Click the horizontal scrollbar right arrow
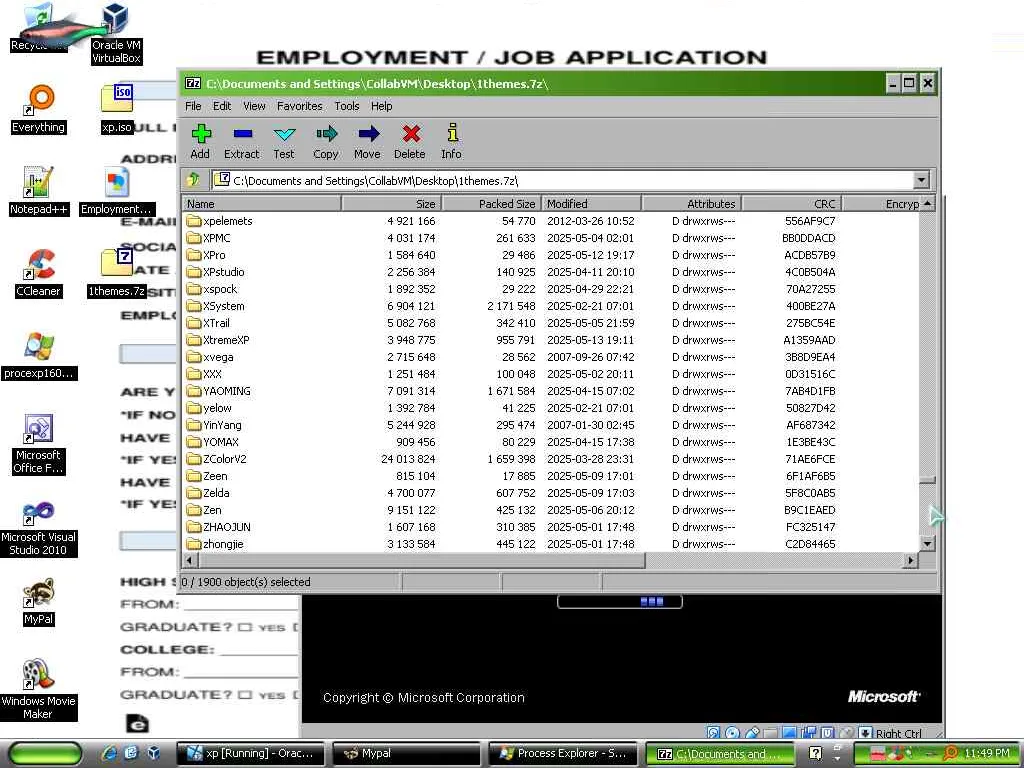The width and height of the screenshot is (1024, 768). click(910, 560)
